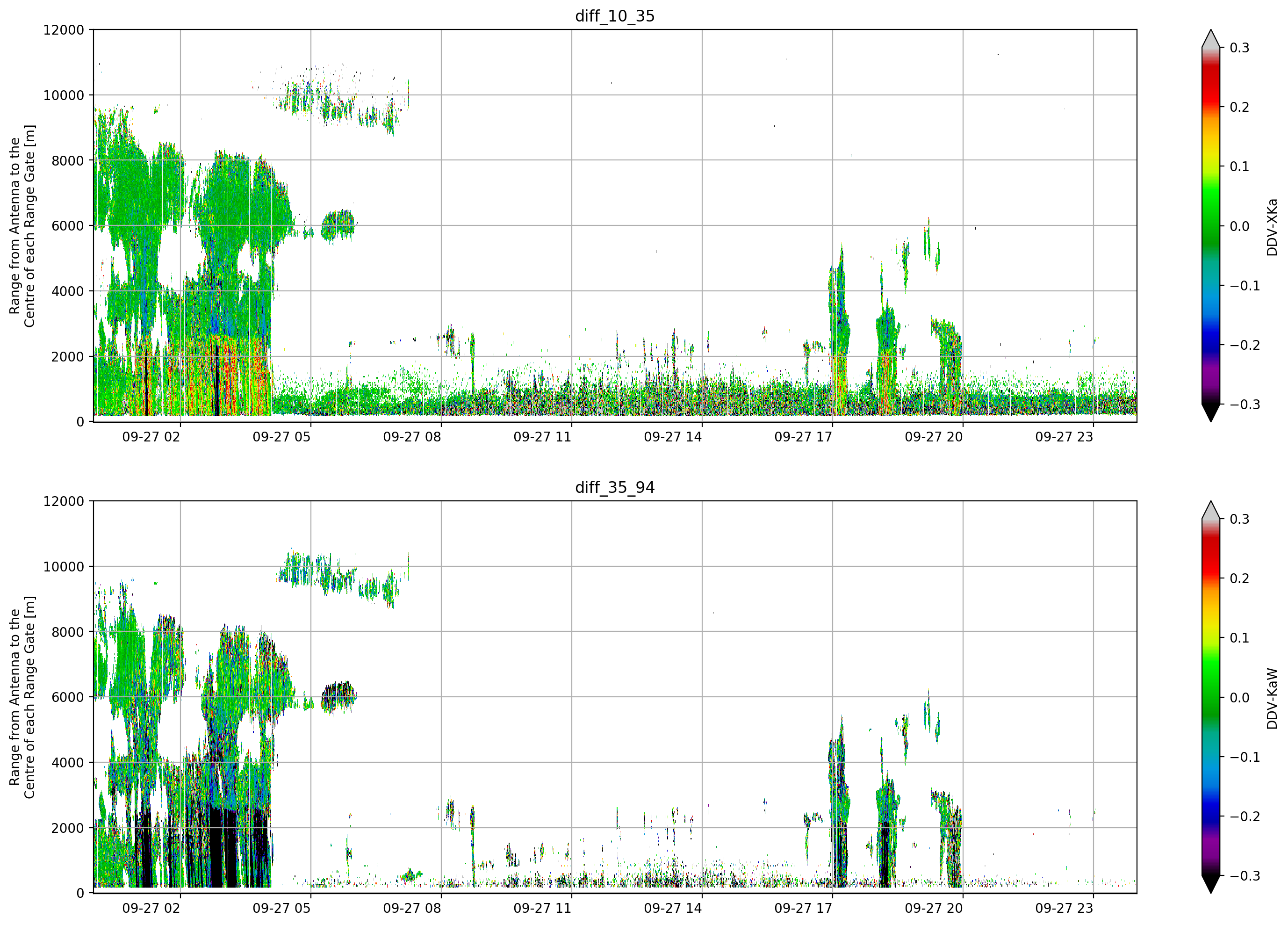Click the 6000 tick on diff_10_35 y-axis

[x=68, y=225]
